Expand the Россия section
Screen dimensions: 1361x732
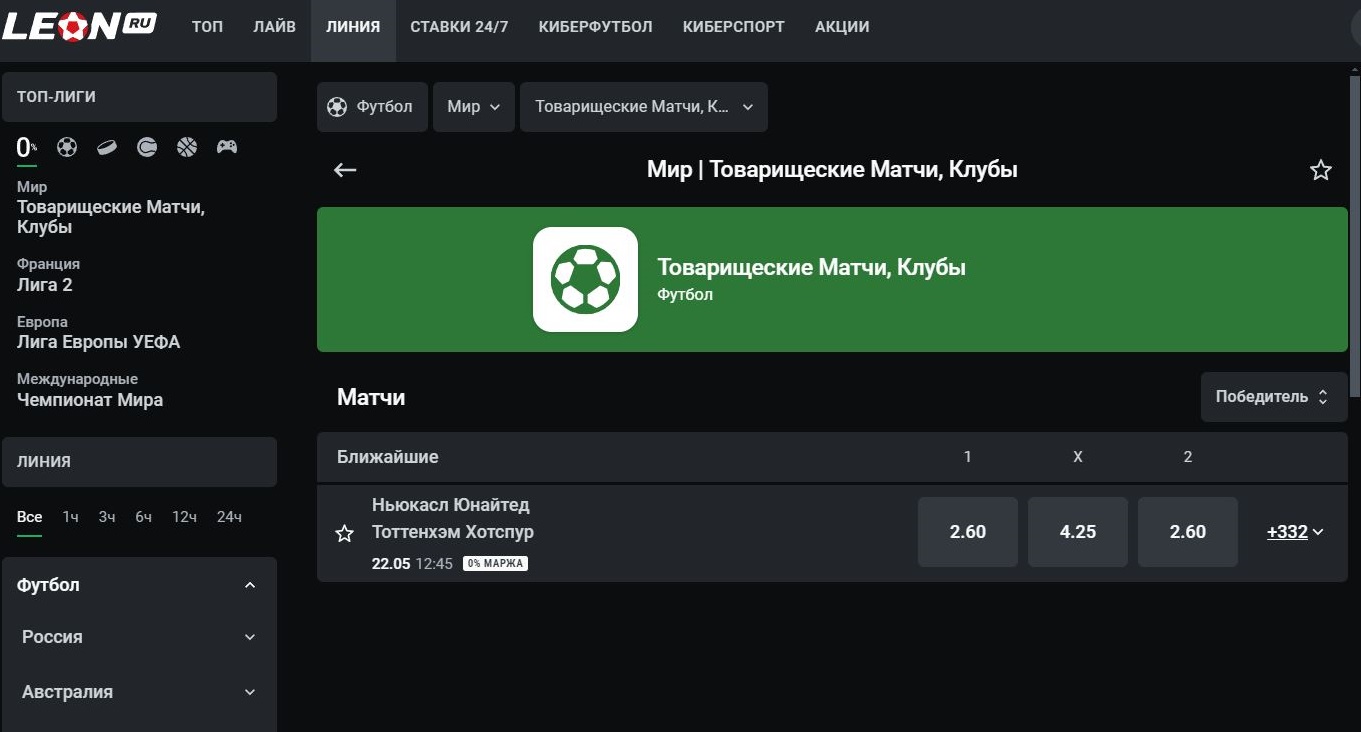coord(139,637)
